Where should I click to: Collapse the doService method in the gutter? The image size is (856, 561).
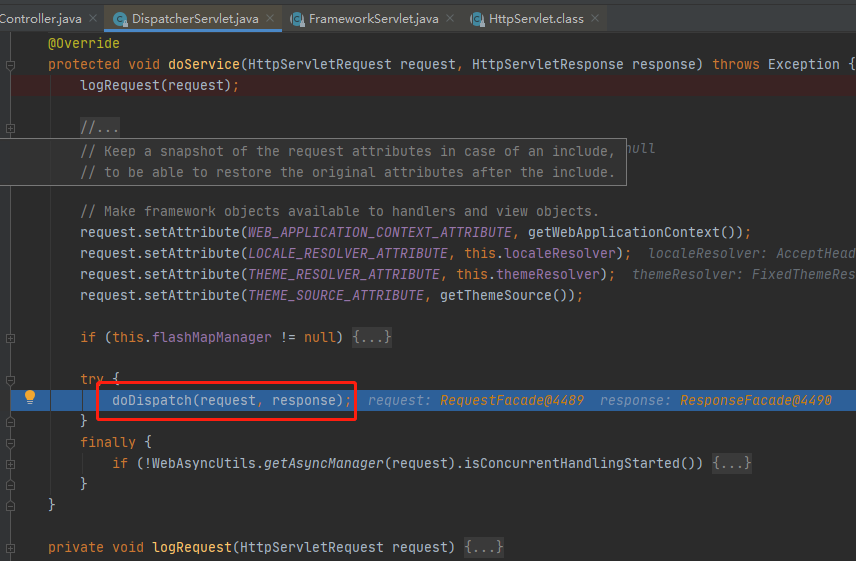tap(10, 65)
